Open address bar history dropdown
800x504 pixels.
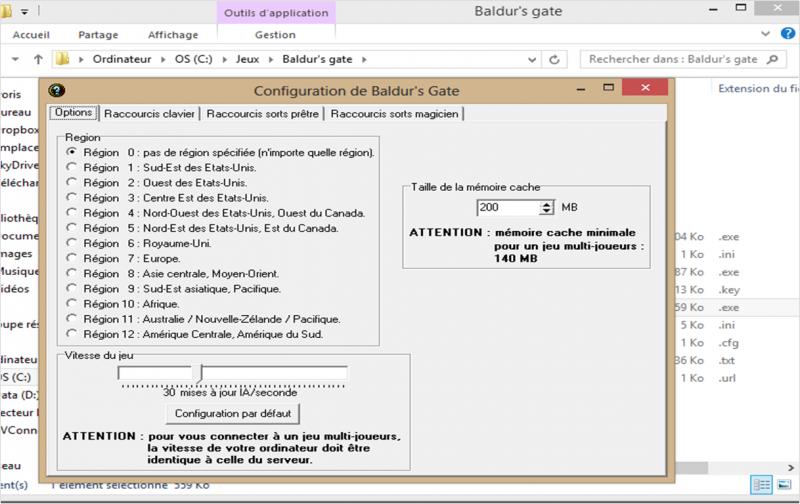click(x=532, y=60)
